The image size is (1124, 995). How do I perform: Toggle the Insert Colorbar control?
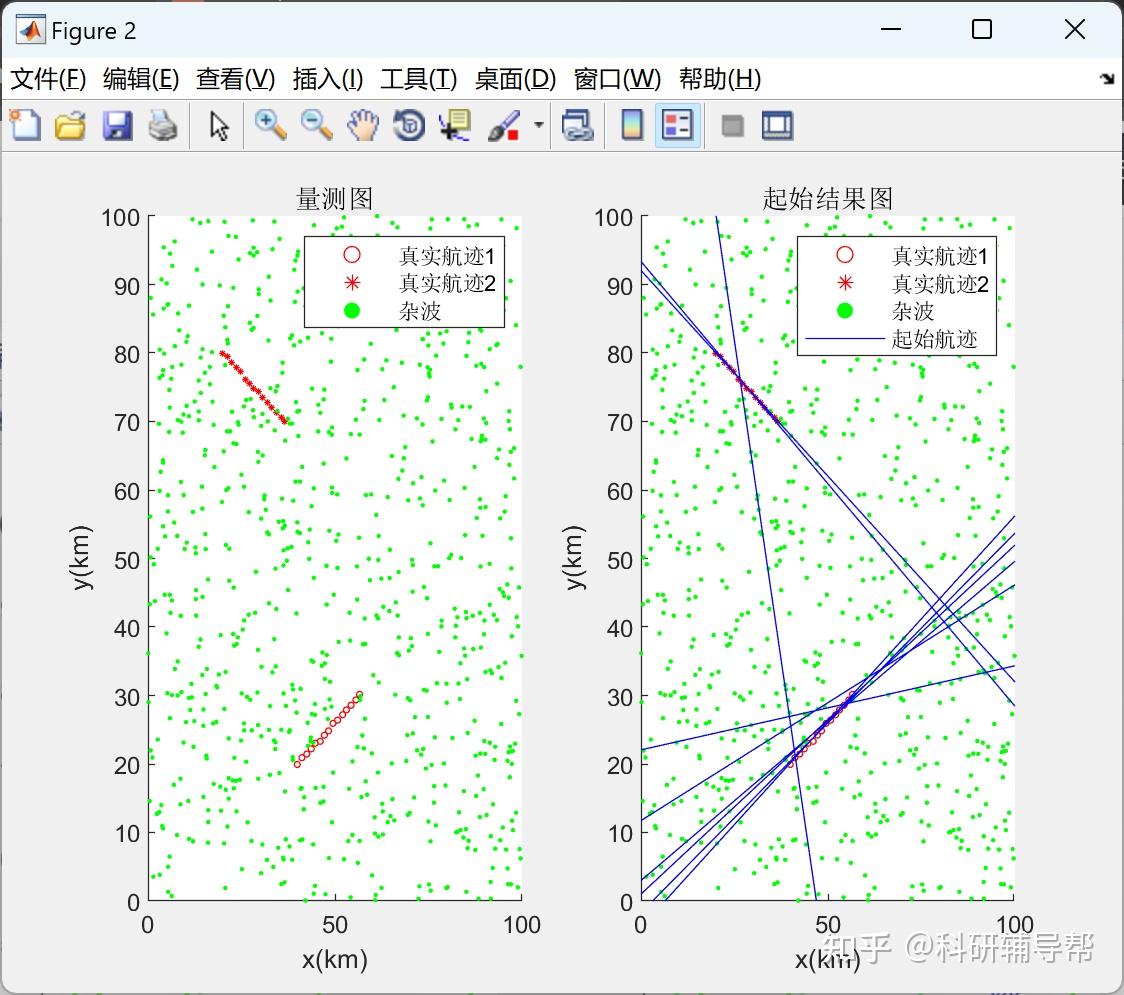631,125
